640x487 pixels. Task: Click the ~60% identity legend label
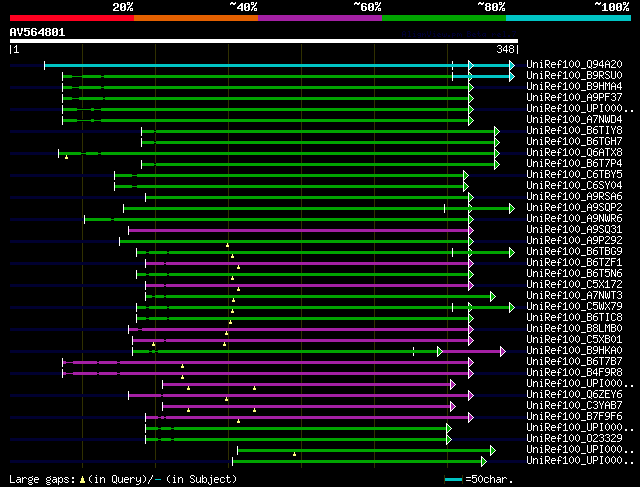(367, 7)
